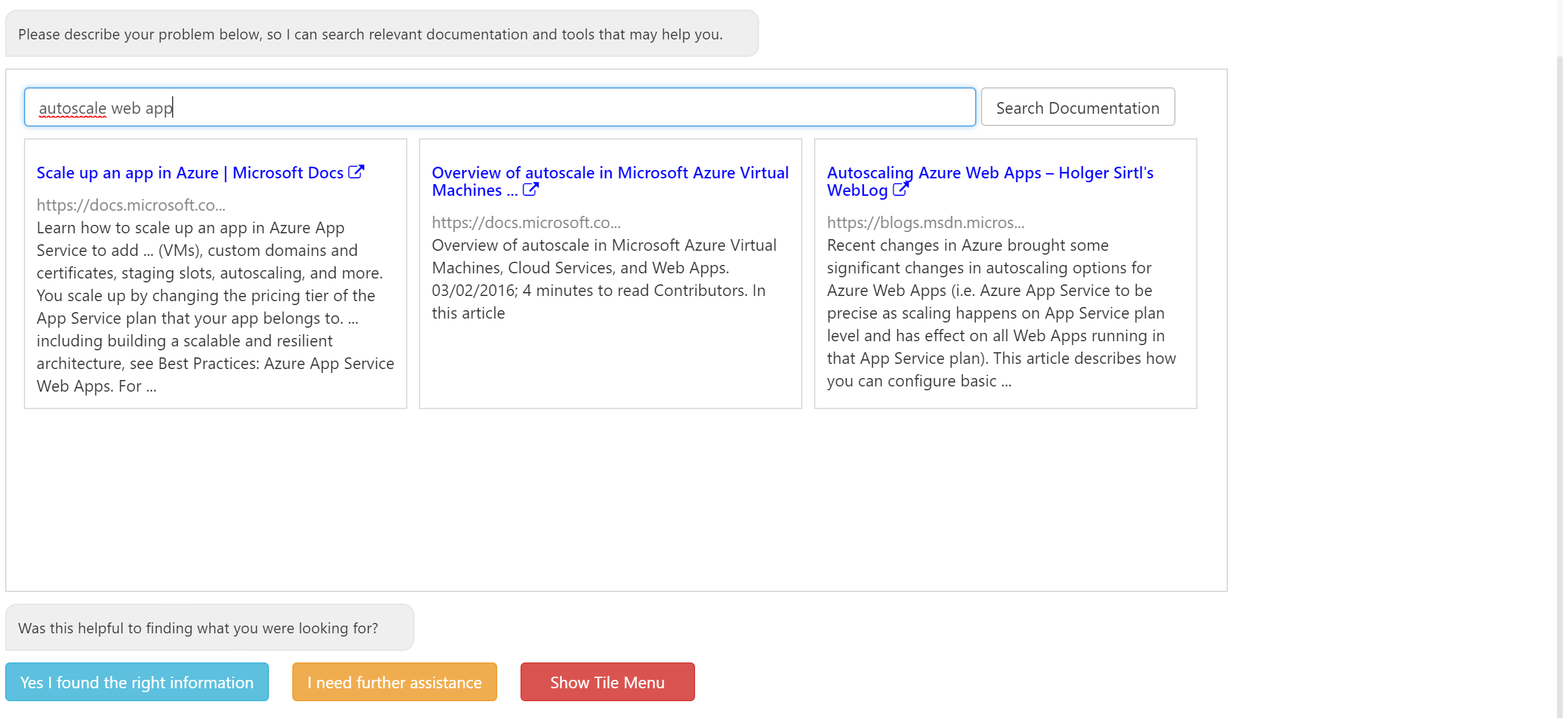
Task: Choose I need further assistance button
Action: point(394,682)
